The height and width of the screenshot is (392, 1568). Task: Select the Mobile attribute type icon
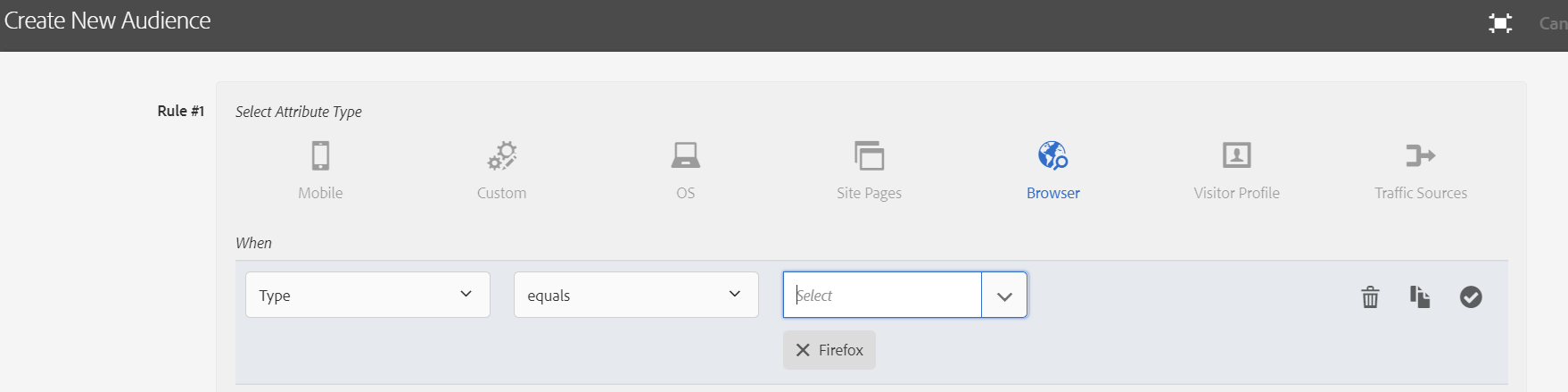320,155
